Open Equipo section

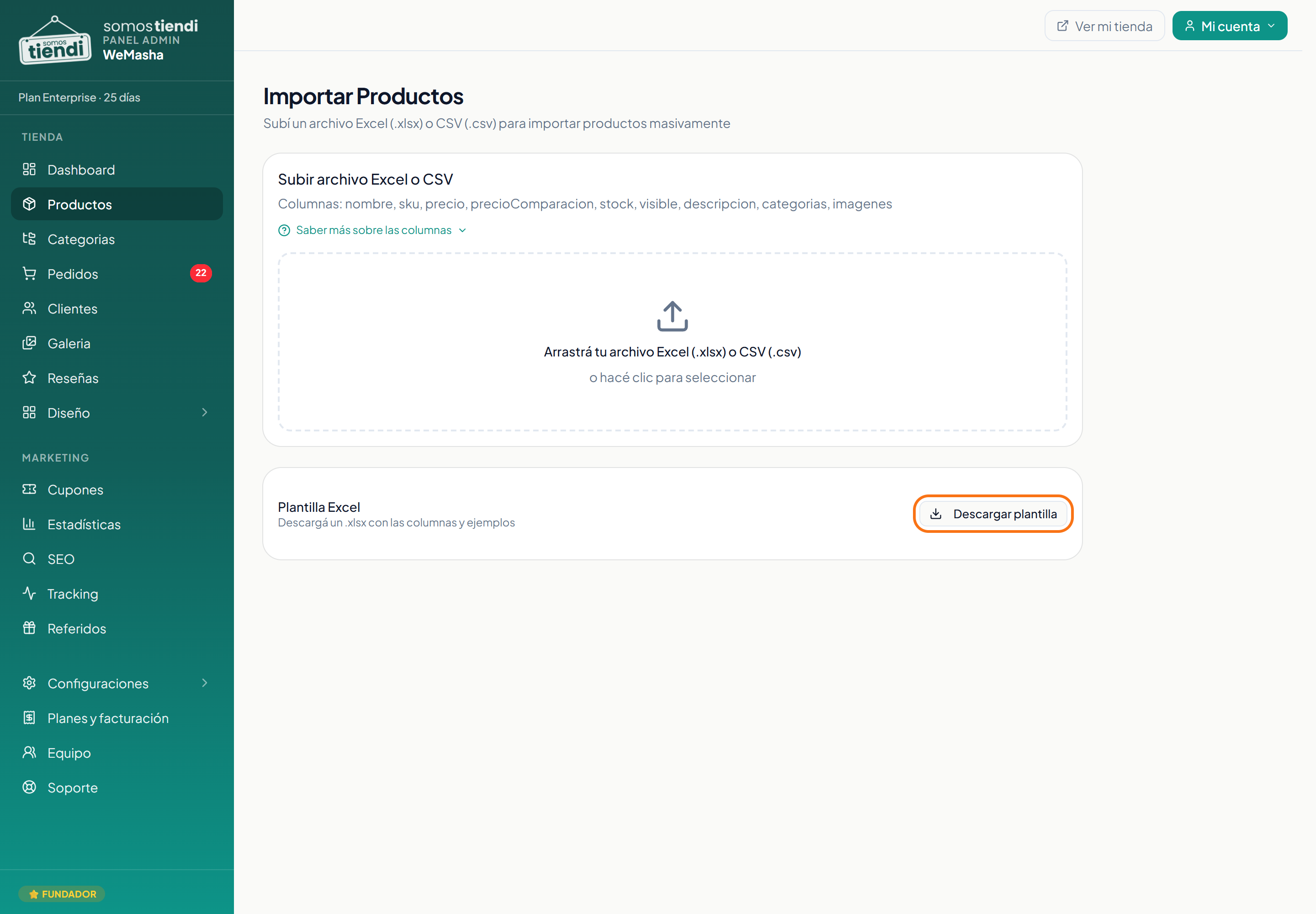[117, 753]
